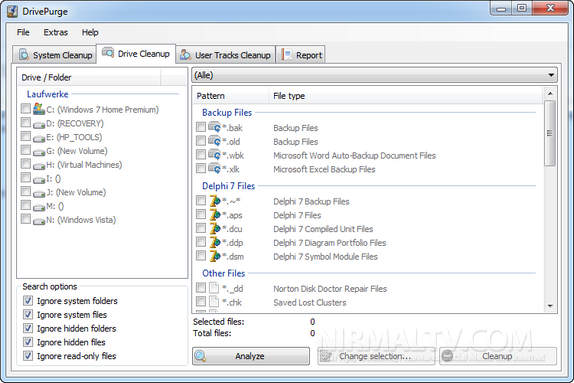Click the file icon beside *.chk
This screenshot has width=574, height=383.
click(214, 302)
